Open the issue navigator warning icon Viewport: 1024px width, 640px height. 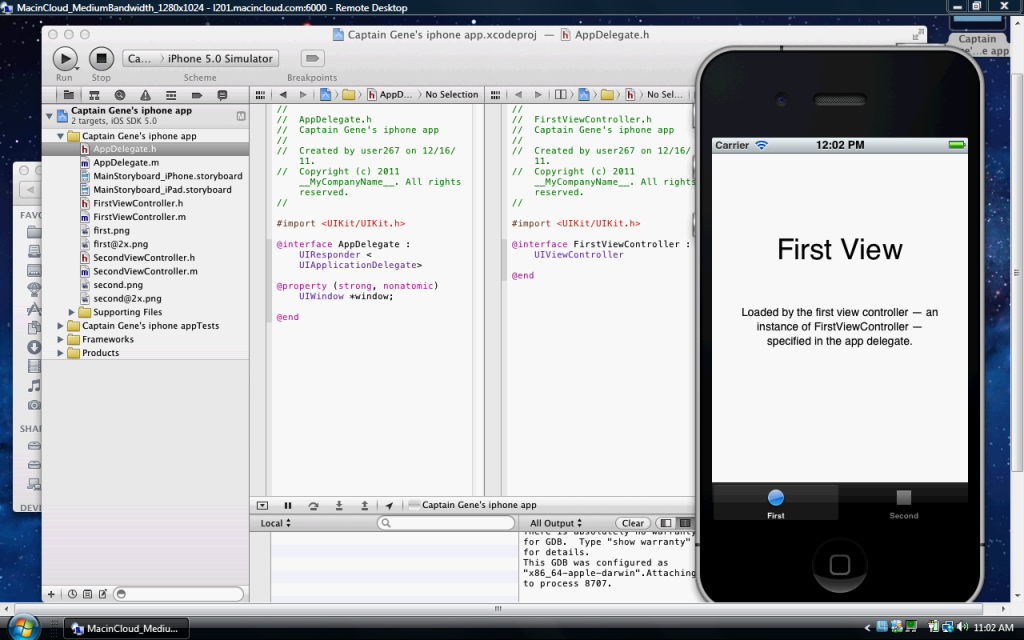[146, 95]
